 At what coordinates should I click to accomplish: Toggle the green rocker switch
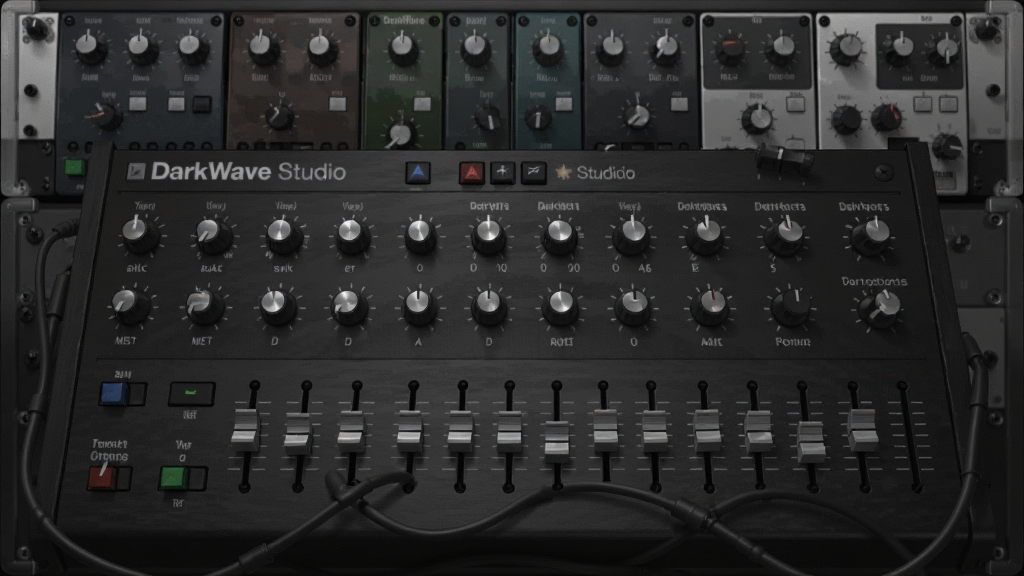point(184,478)
